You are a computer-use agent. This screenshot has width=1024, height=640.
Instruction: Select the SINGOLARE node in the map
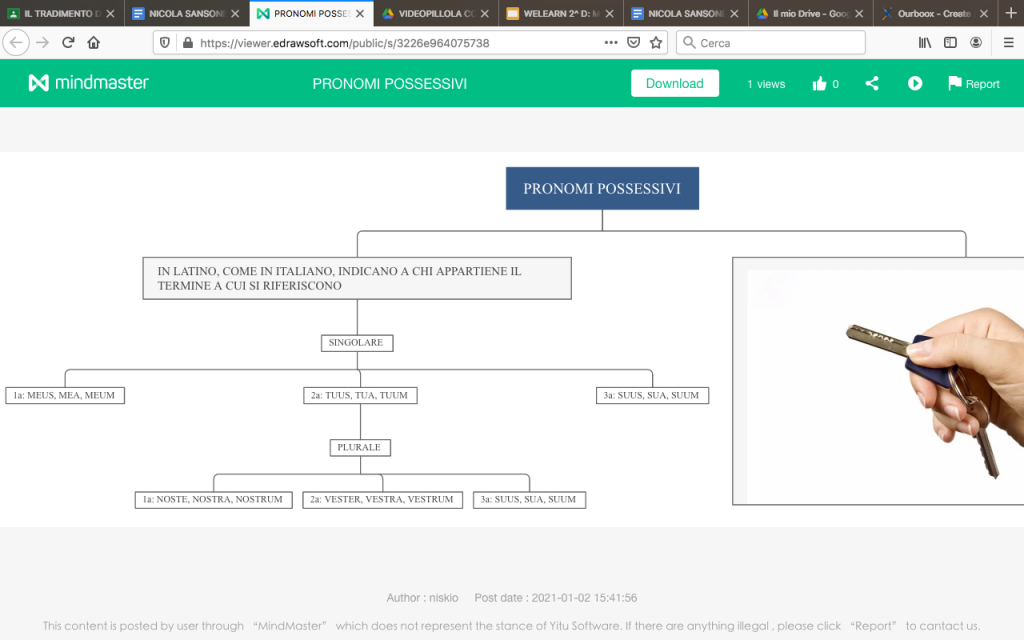(x=356, y=342)
